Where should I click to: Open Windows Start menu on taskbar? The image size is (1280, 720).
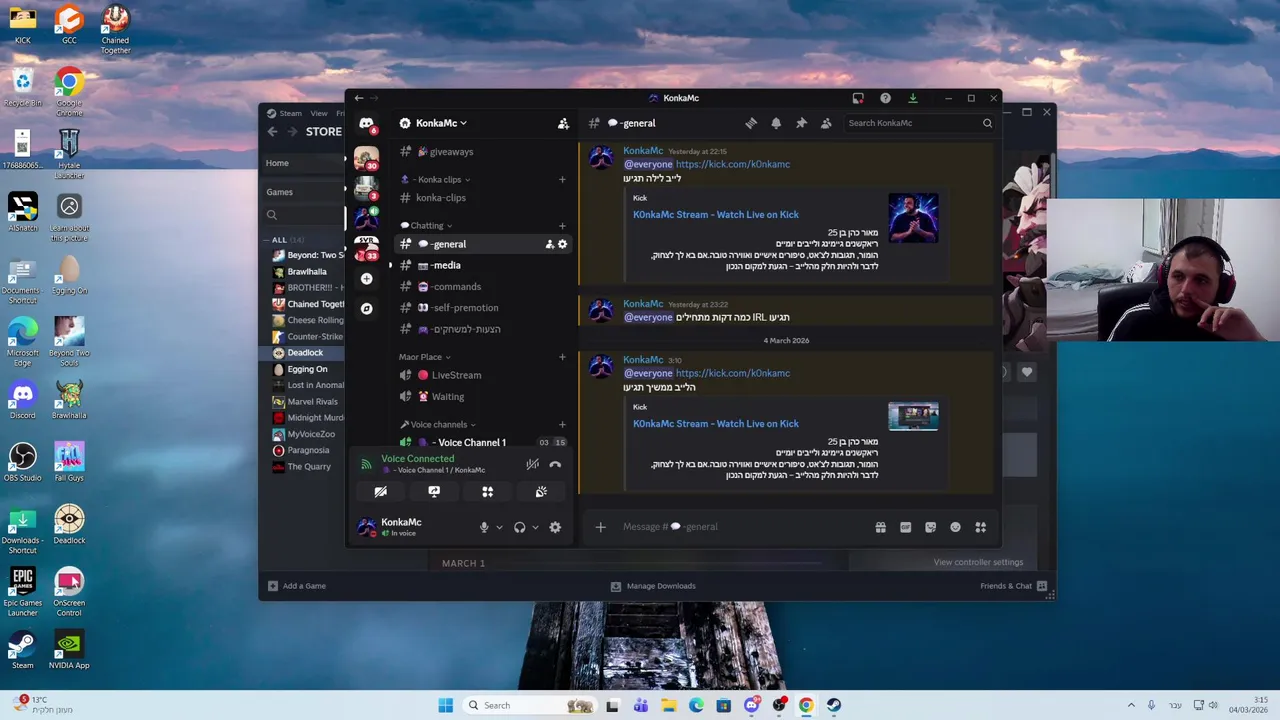(446, 705)
